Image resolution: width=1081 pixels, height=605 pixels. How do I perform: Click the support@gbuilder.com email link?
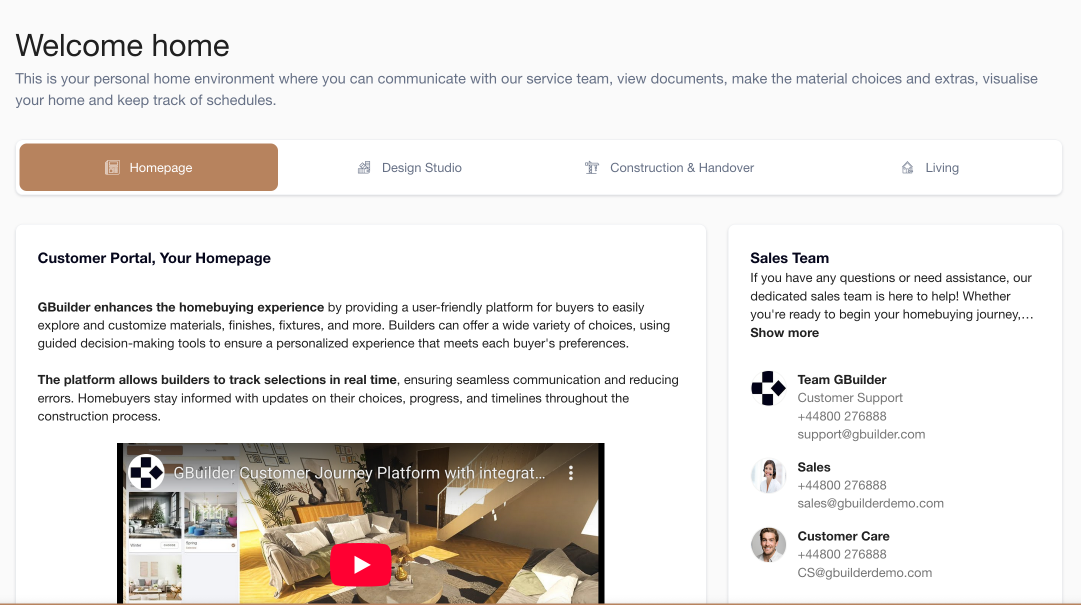[x=861, y=435]
